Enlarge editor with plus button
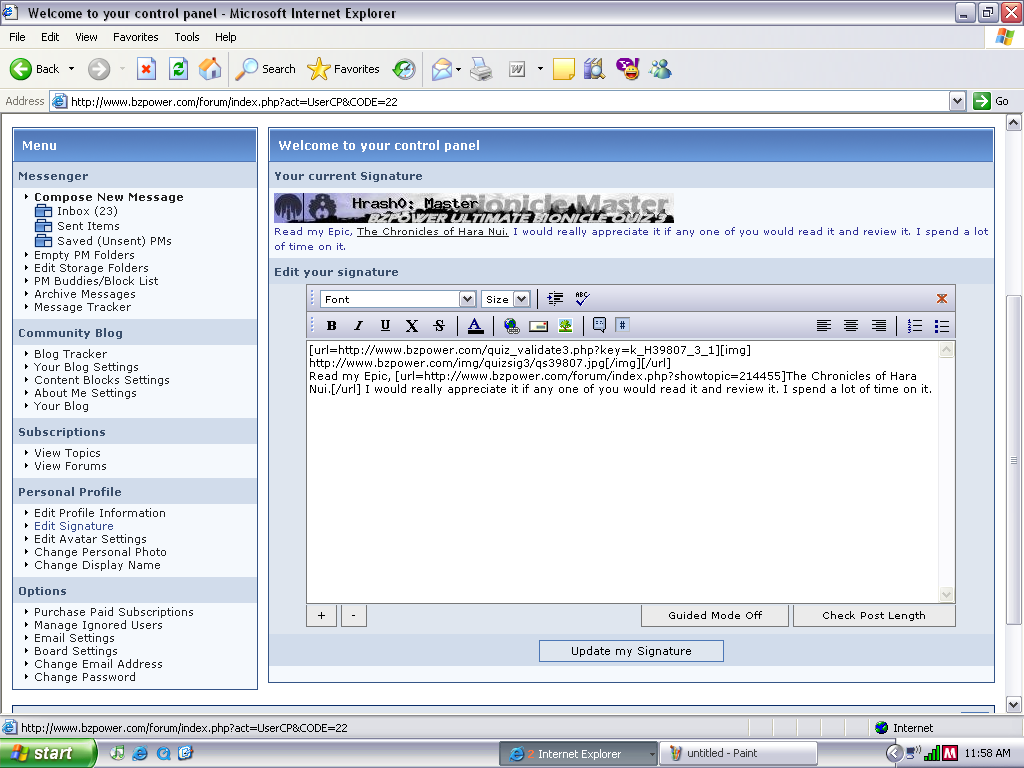This screenshot has width=1024, height=768. tap(321, 615)
